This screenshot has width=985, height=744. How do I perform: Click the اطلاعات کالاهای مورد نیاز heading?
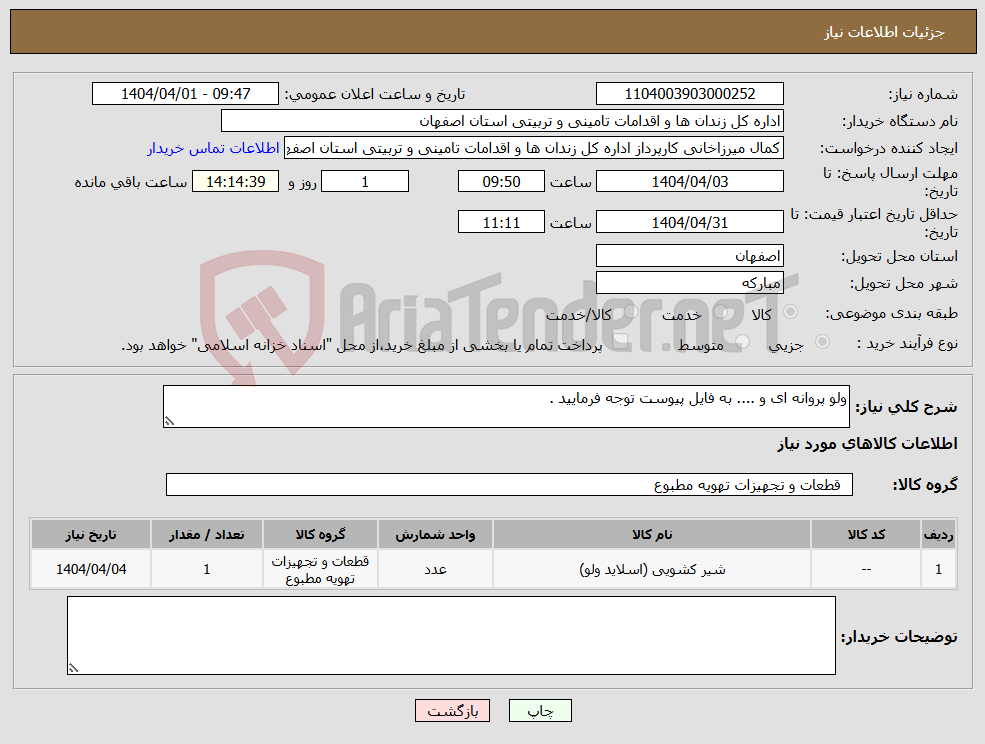tap(867, 444)
